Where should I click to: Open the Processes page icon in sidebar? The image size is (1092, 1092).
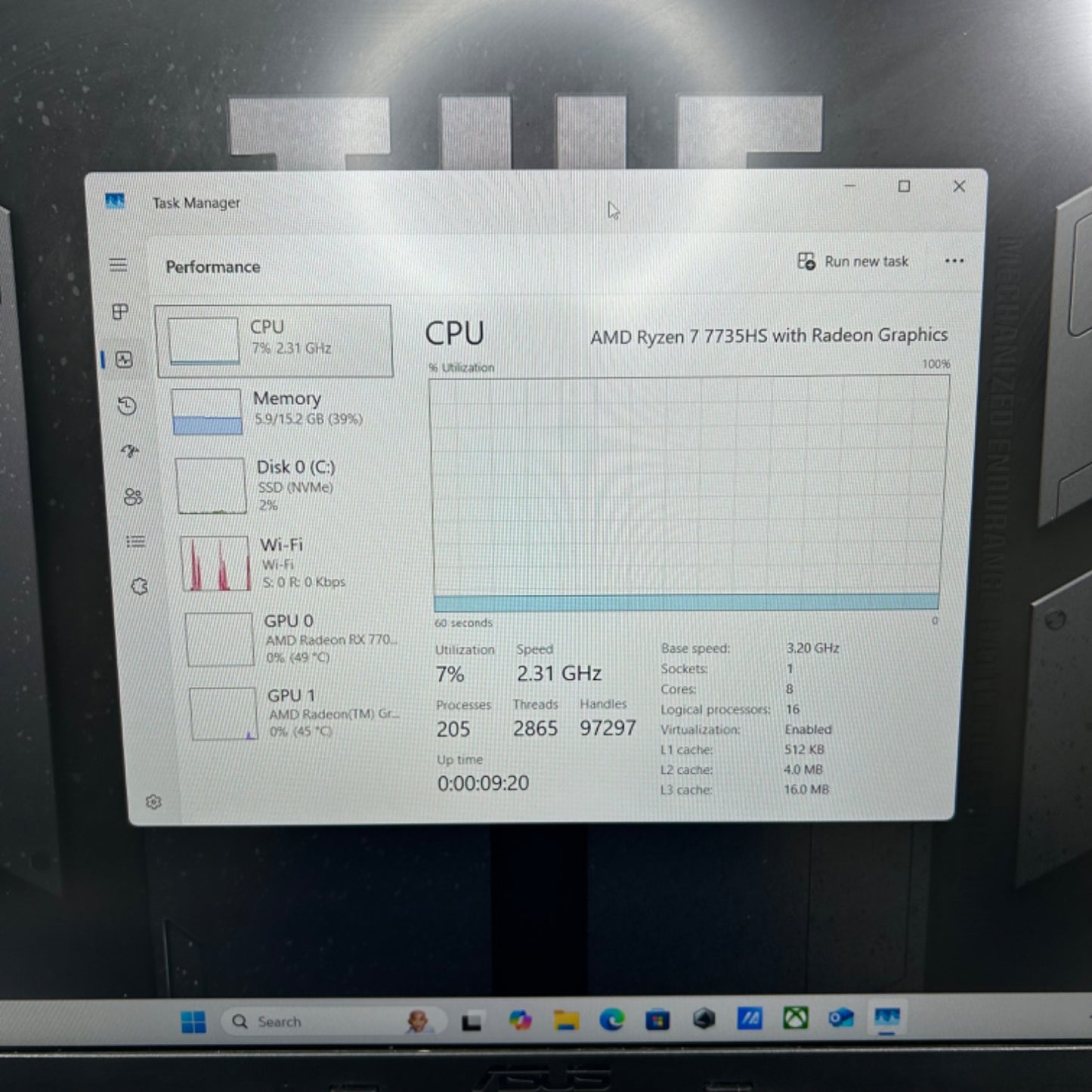[120, 311]
